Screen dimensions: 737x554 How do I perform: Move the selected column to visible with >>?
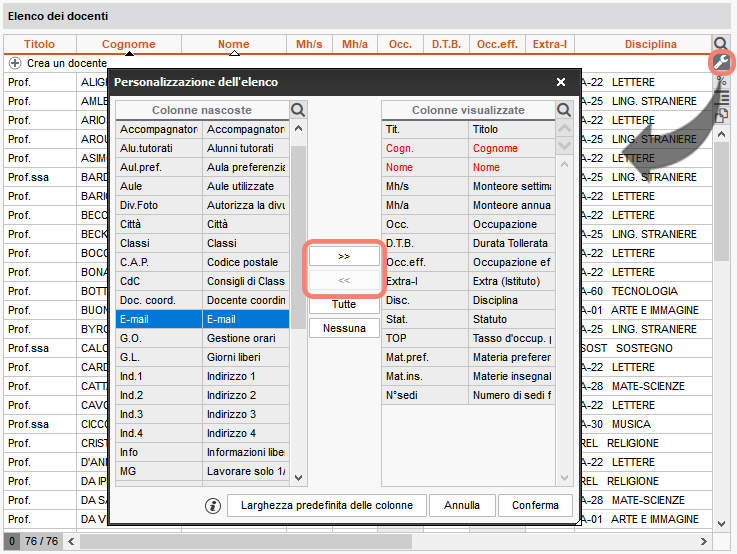(344, 257)
